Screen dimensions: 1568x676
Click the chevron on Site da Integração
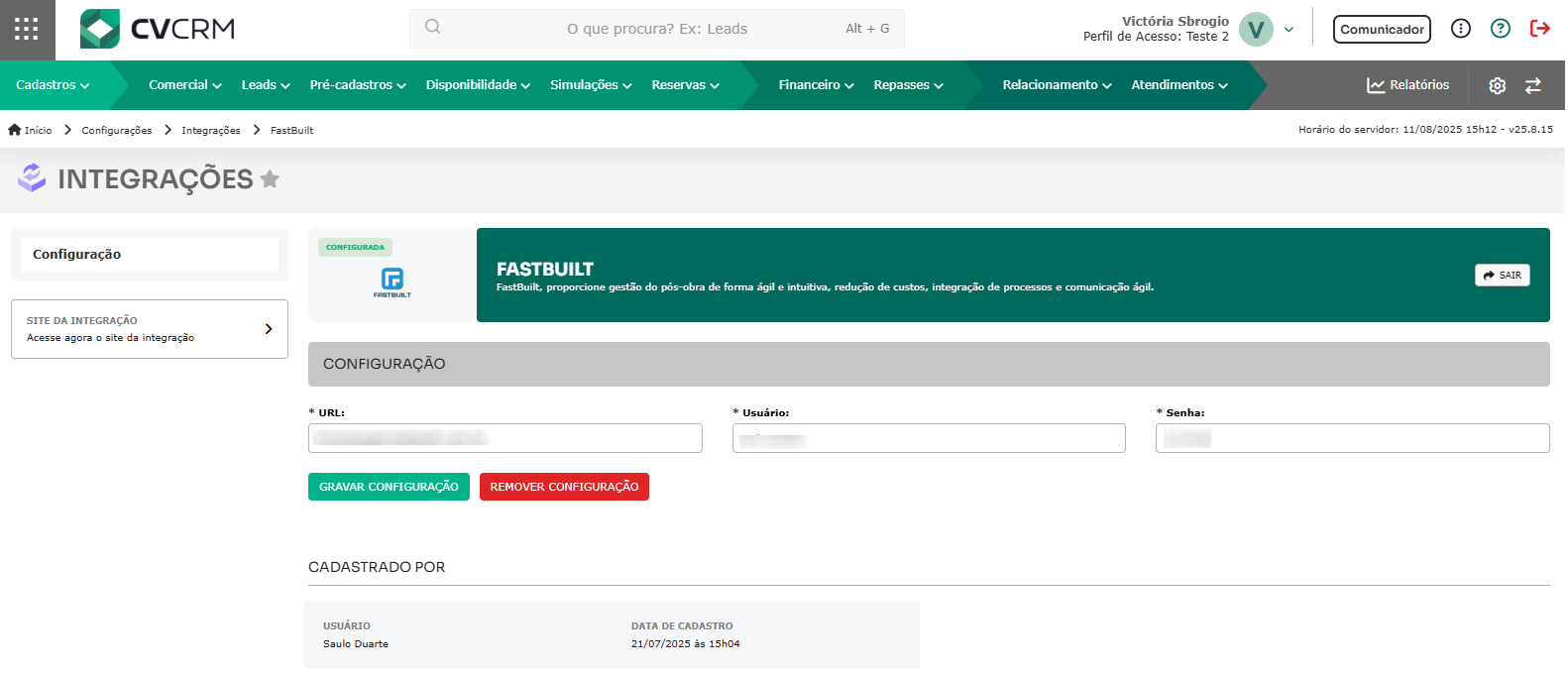269,329
